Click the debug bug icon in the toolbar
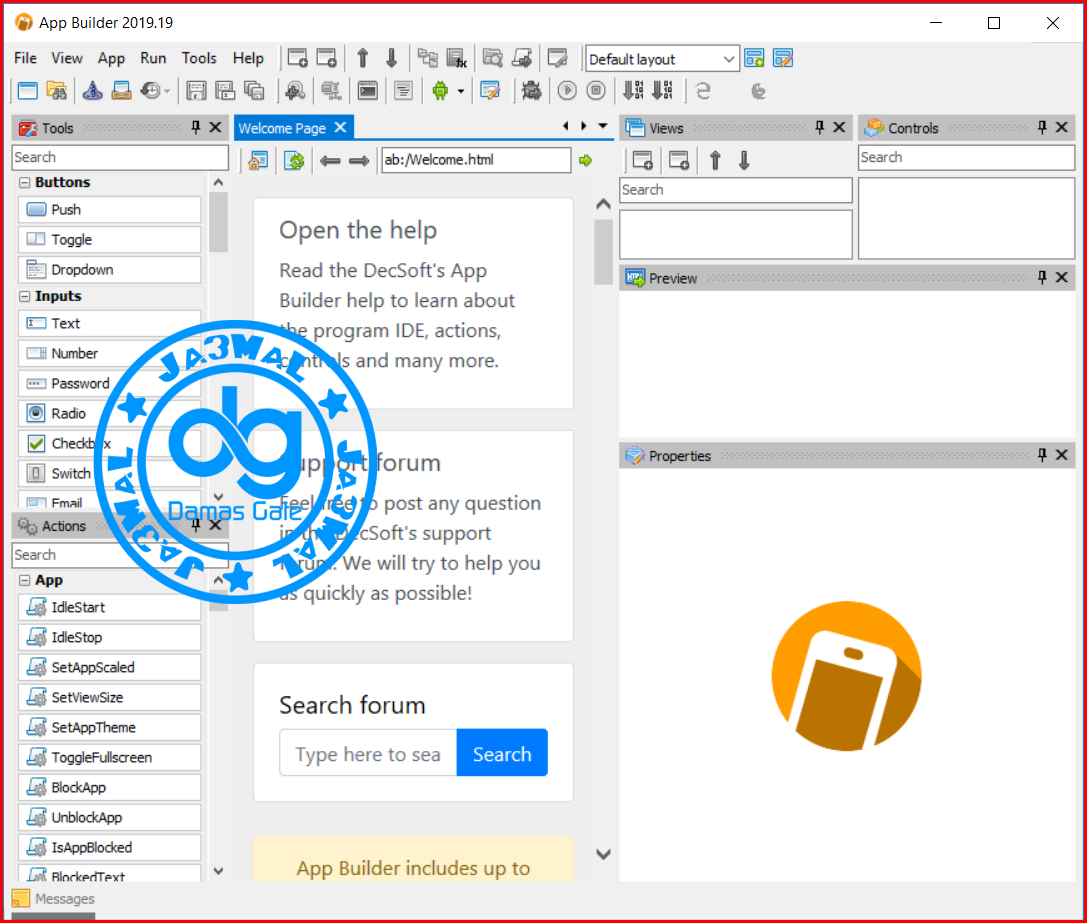1087x923 pixels. point(532,91)
